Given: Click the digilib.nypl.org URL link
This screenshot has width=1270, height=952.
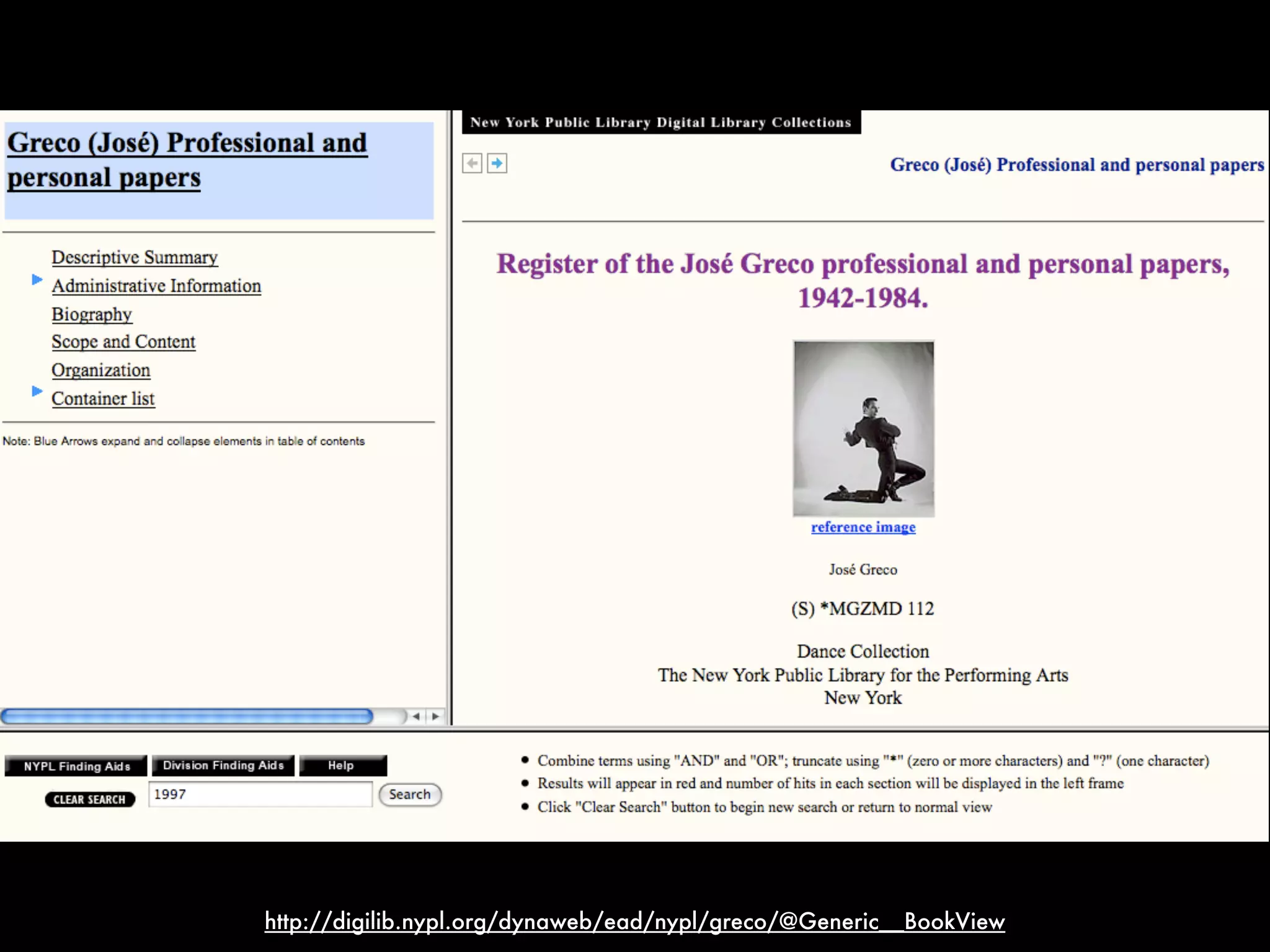Looking at the screenshot, I should point(635,922).
